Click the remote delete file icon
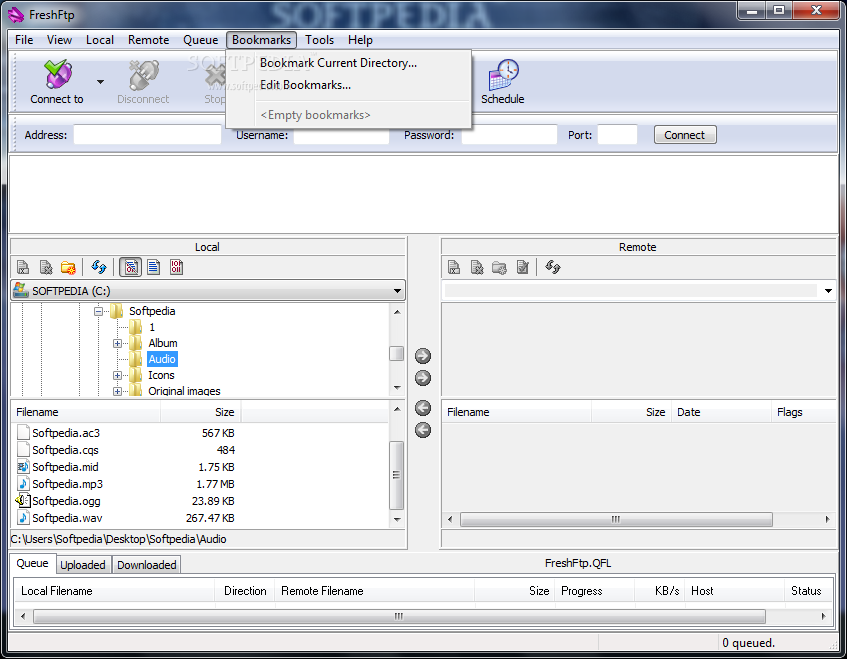 point(477,267)
